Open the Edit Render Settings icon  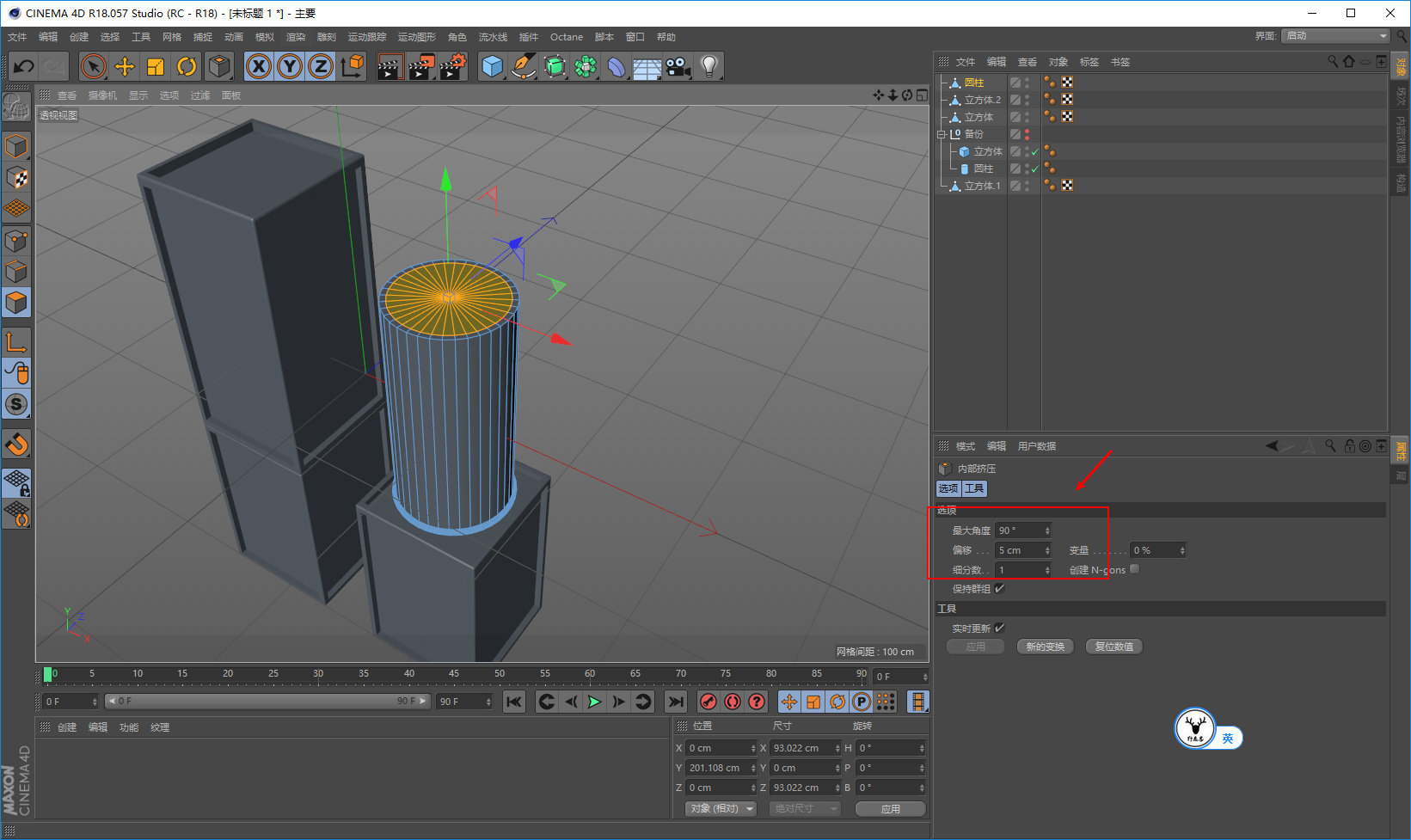pos(452,66)
